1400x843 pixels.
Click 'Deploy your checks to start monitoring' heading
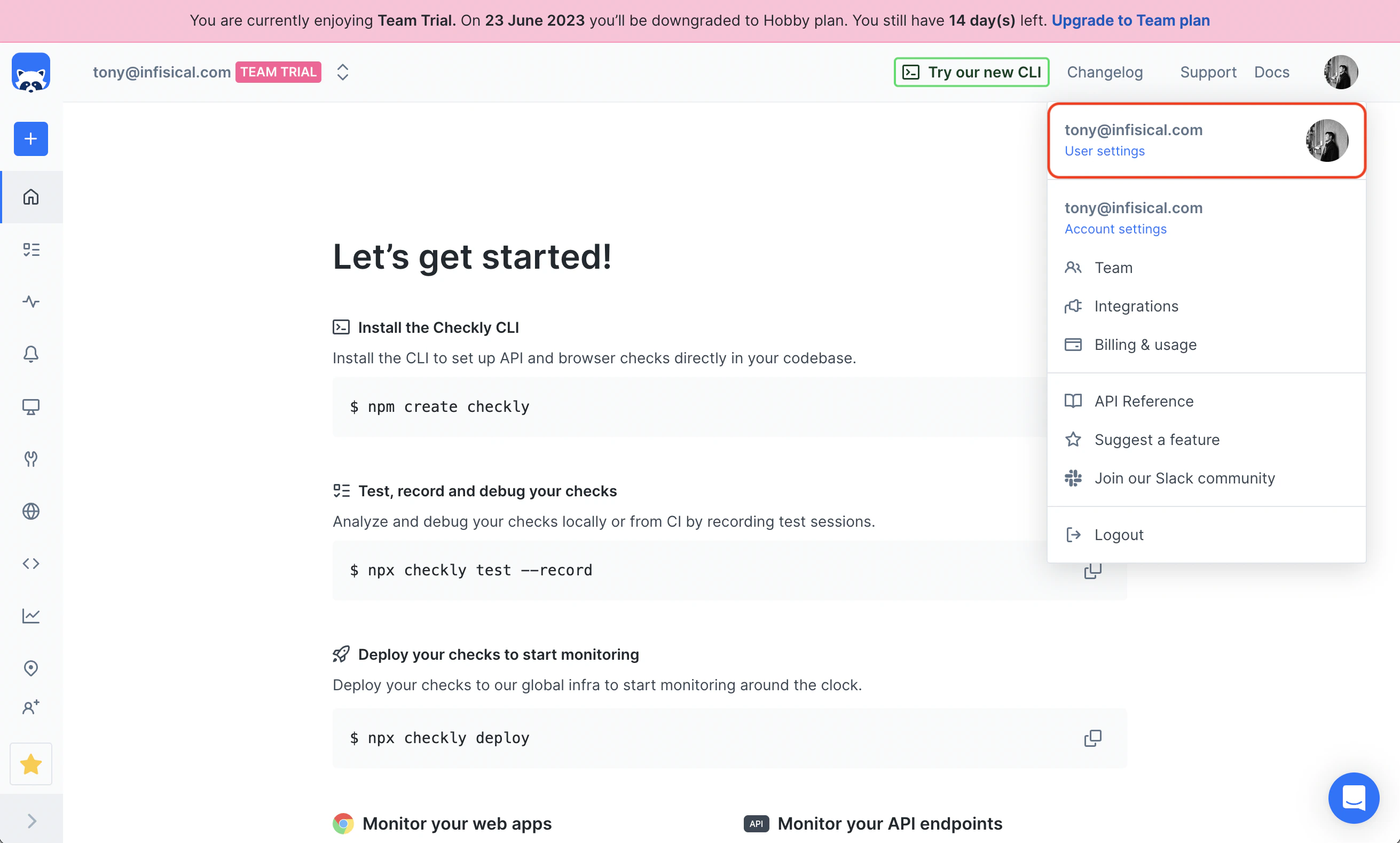[499, 654]
